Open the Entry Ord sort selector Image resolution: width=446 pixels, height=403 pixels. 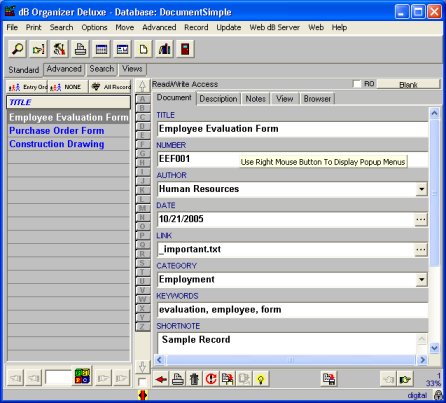(x=27, y=87)
